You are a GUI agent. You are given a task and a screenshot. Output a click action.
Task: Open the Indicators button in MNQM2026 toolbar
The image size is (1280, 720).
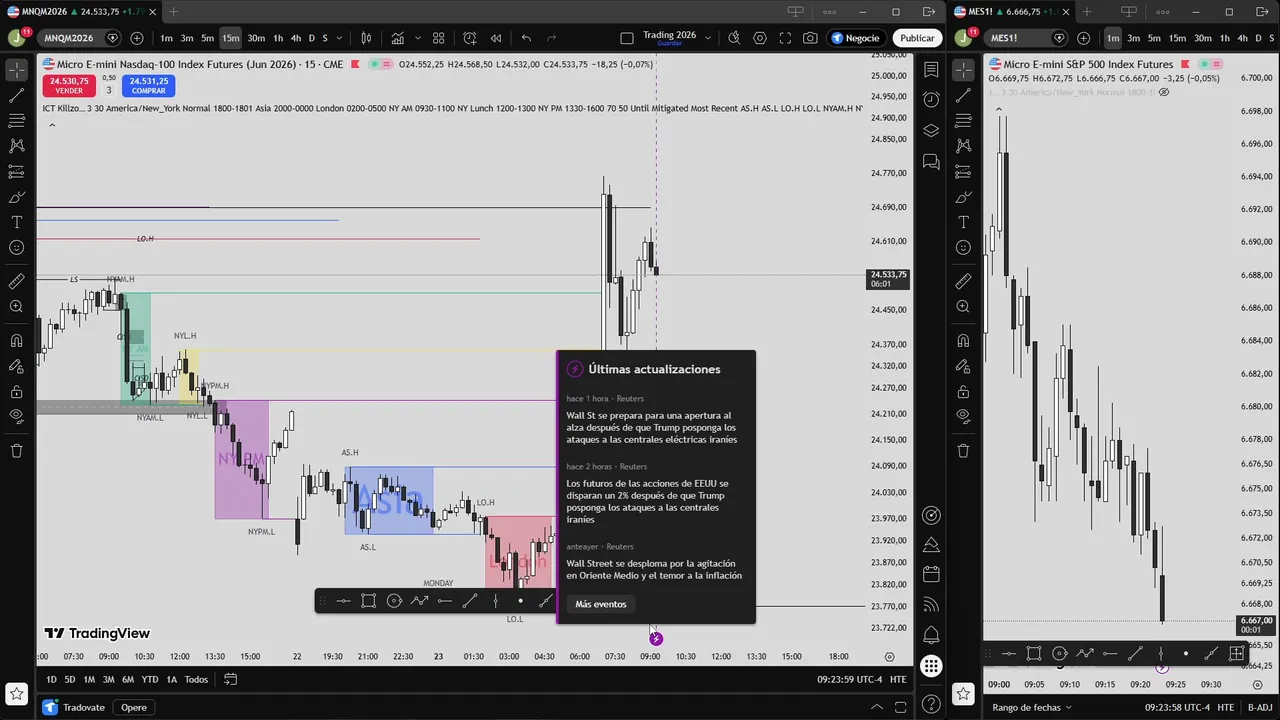[x=398, y=38]
